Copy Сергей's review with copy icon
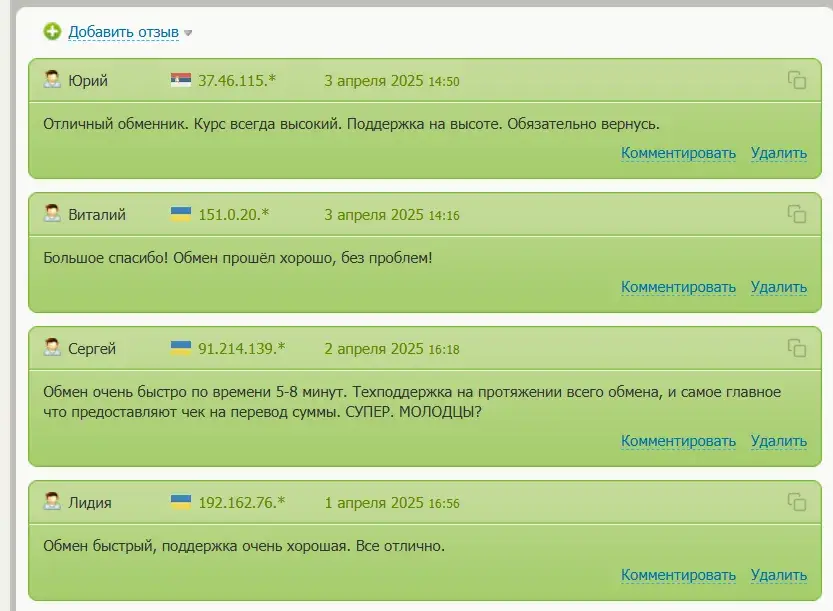This screenshot has height=611, width=833. (x=796, y=348)
